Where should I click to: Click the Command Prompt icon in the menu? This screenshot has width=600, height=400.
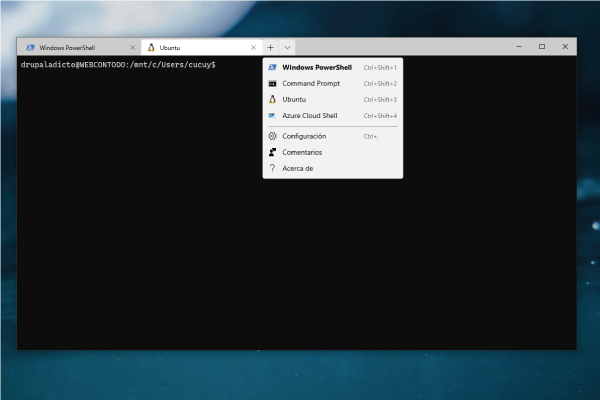coord(272,84)
